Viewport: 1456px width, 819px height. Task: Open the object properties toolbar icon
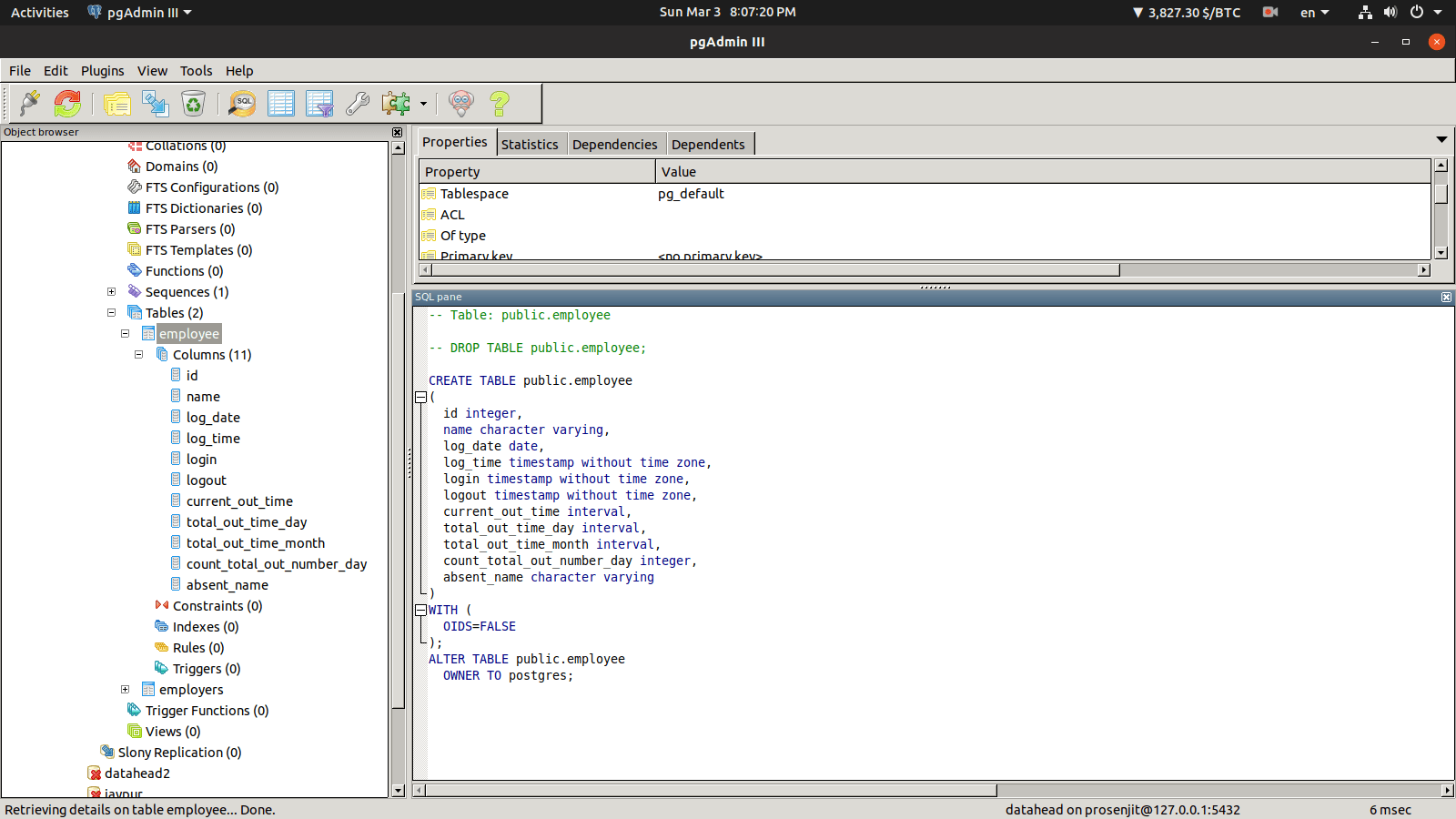[x=116, y=104]
